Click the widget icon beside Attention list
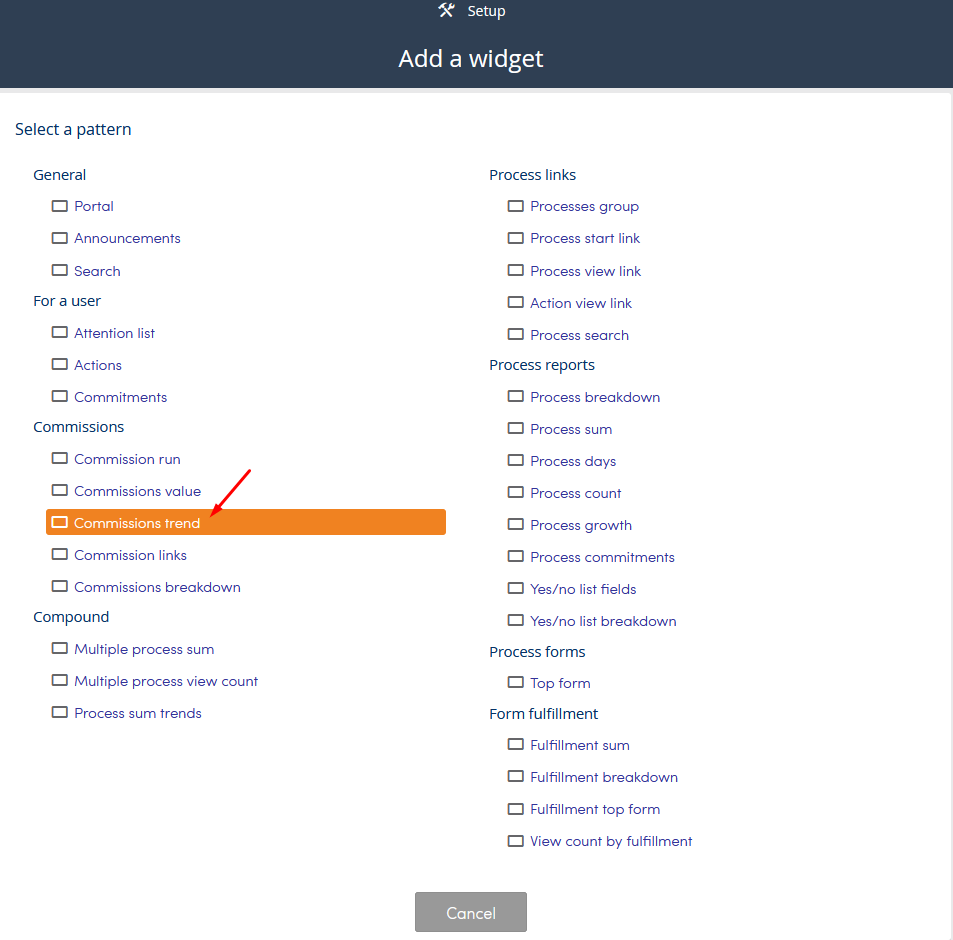This screenshot has width=953, height=940. [x=60, y=332]
